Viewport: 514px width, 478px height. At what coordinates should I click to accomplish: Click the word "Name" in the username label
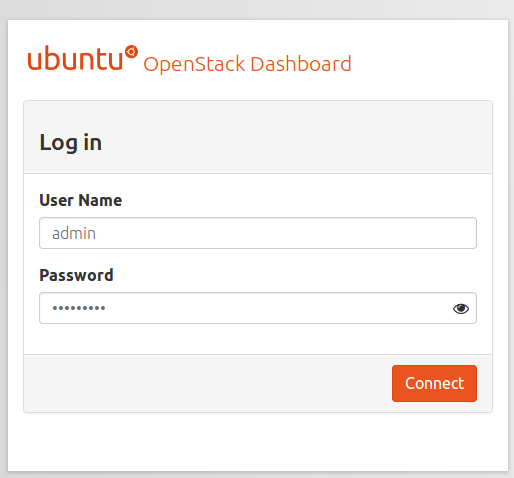tap(100, 200)
